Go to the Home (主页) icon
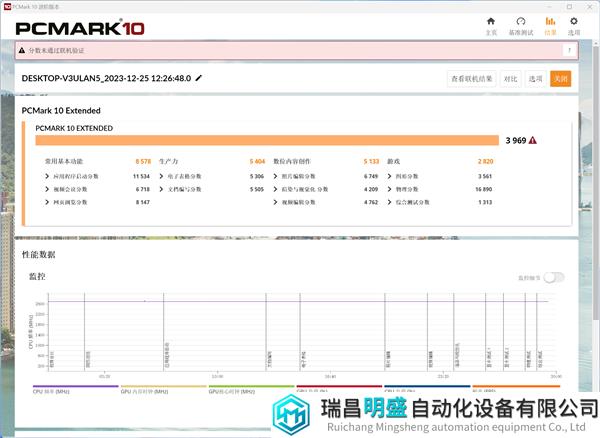Screen dimensions: 600x438 tap(491, 21)
